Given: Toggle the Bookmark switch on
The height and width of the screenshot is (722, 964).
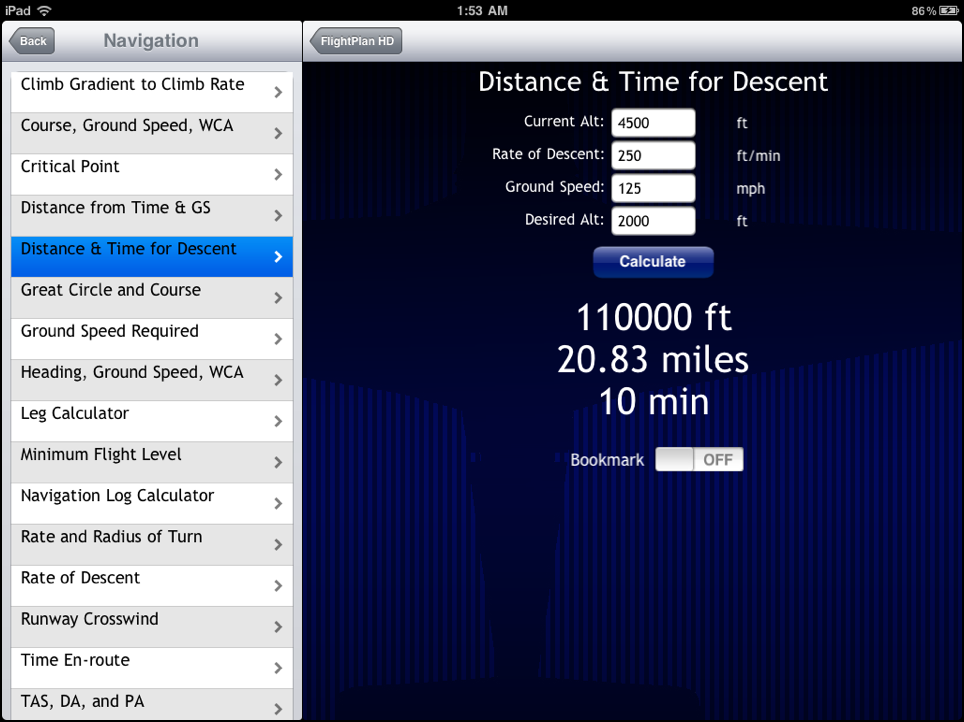Looking at the screenshot, I should tap(699, 460).
